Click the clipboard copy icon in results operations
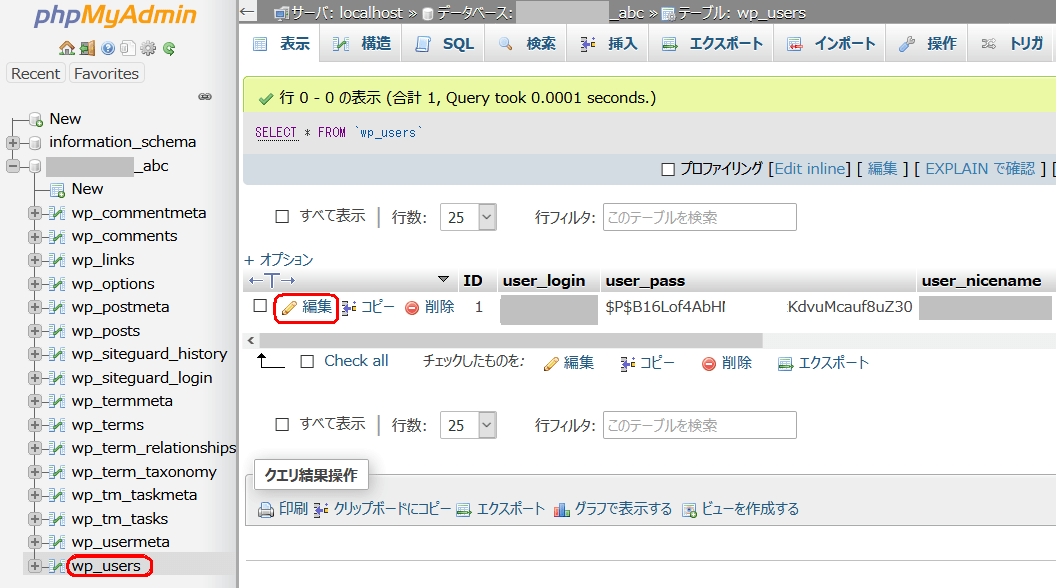The width and height of the screenshot is (1056, 588). pos(321,510)
